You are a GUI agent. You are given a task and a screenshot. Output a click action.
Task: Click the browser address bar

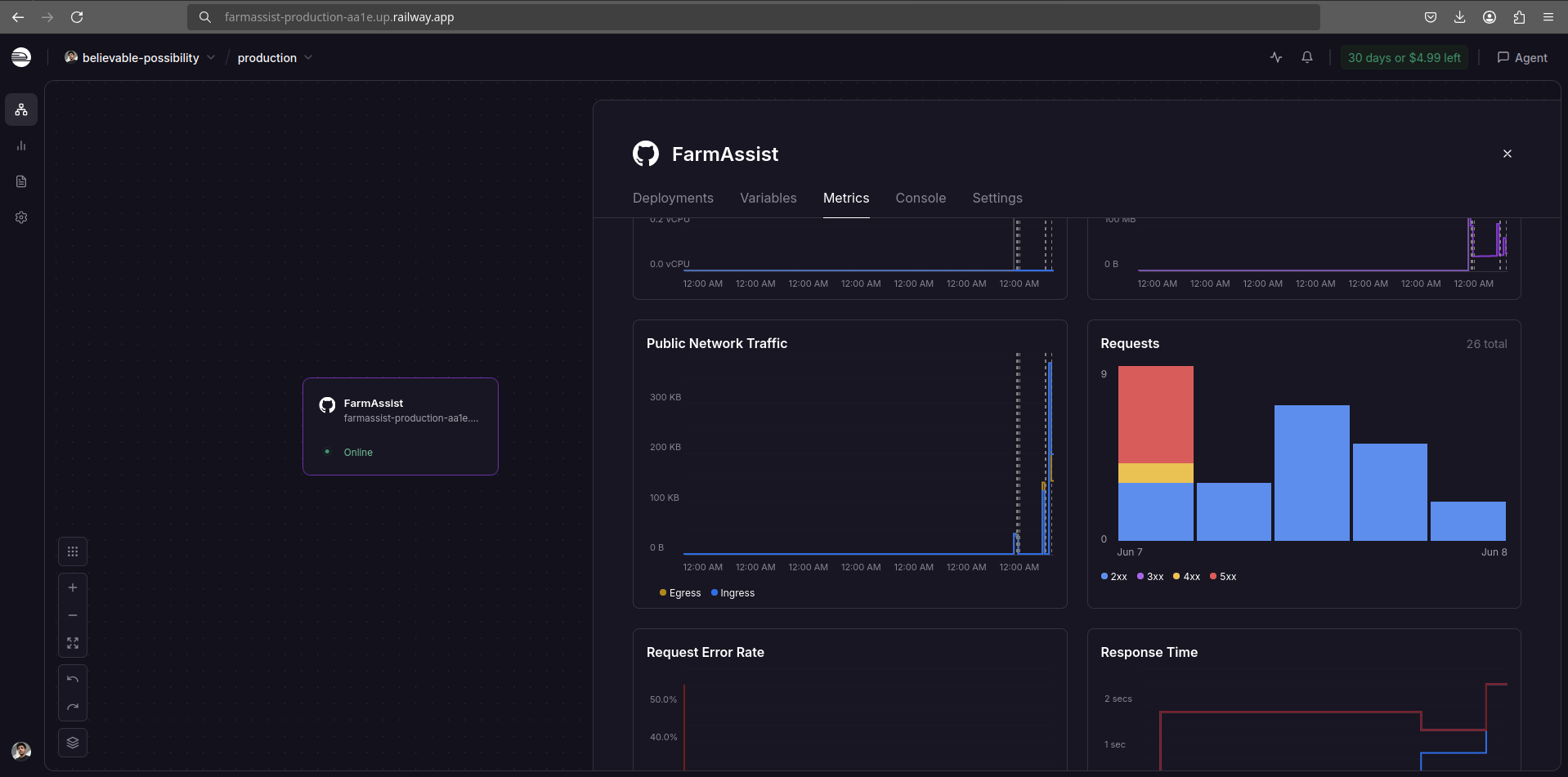752,17
